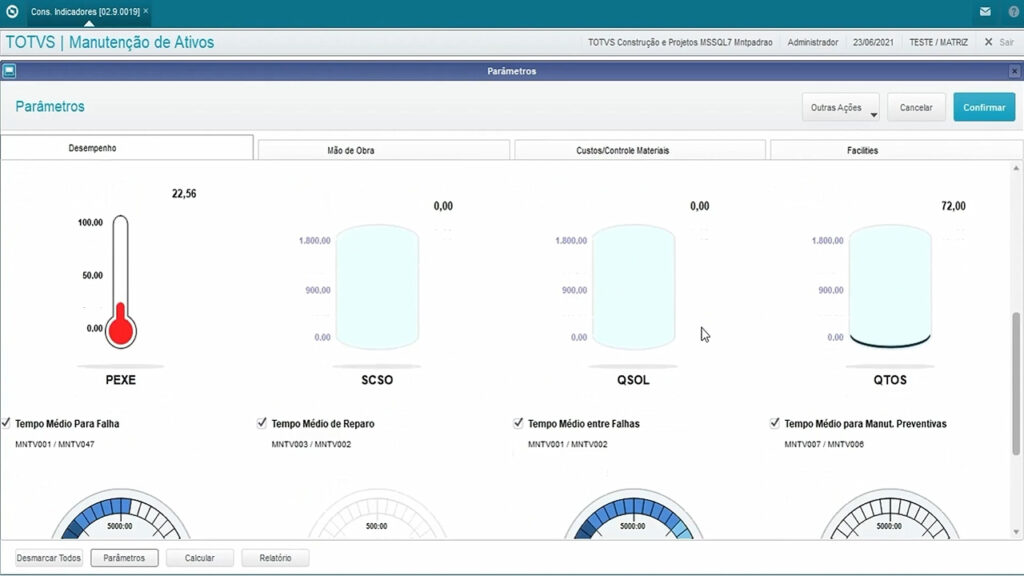The width and height of the screenshot is (1024, 576).
Task: Open the mail envelope icon
Action: click(x=985, y=11)
